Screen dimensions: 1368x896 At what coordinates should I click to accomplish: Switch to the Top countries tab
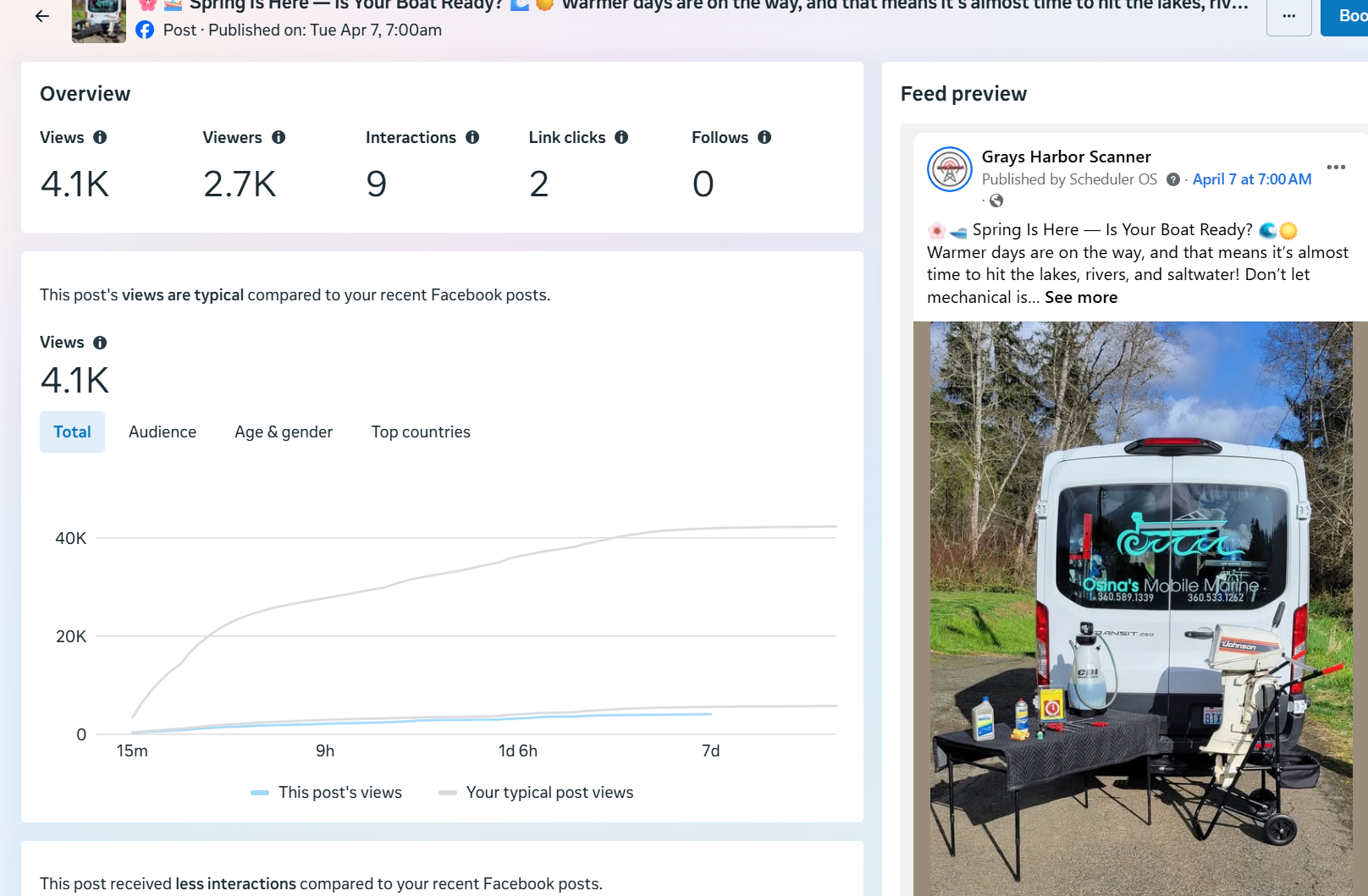click(421, 432)
